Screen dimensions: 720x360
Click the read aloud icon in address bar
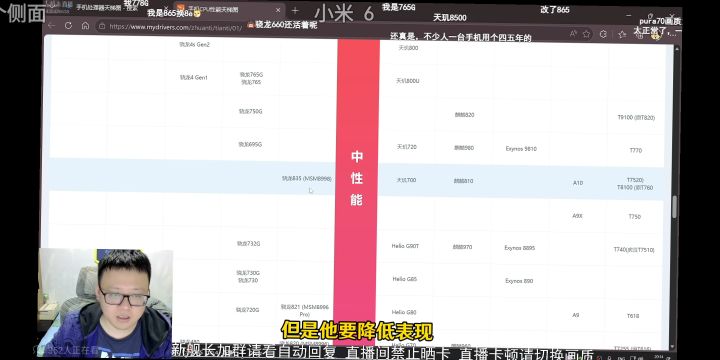click(x=573, y=34)
